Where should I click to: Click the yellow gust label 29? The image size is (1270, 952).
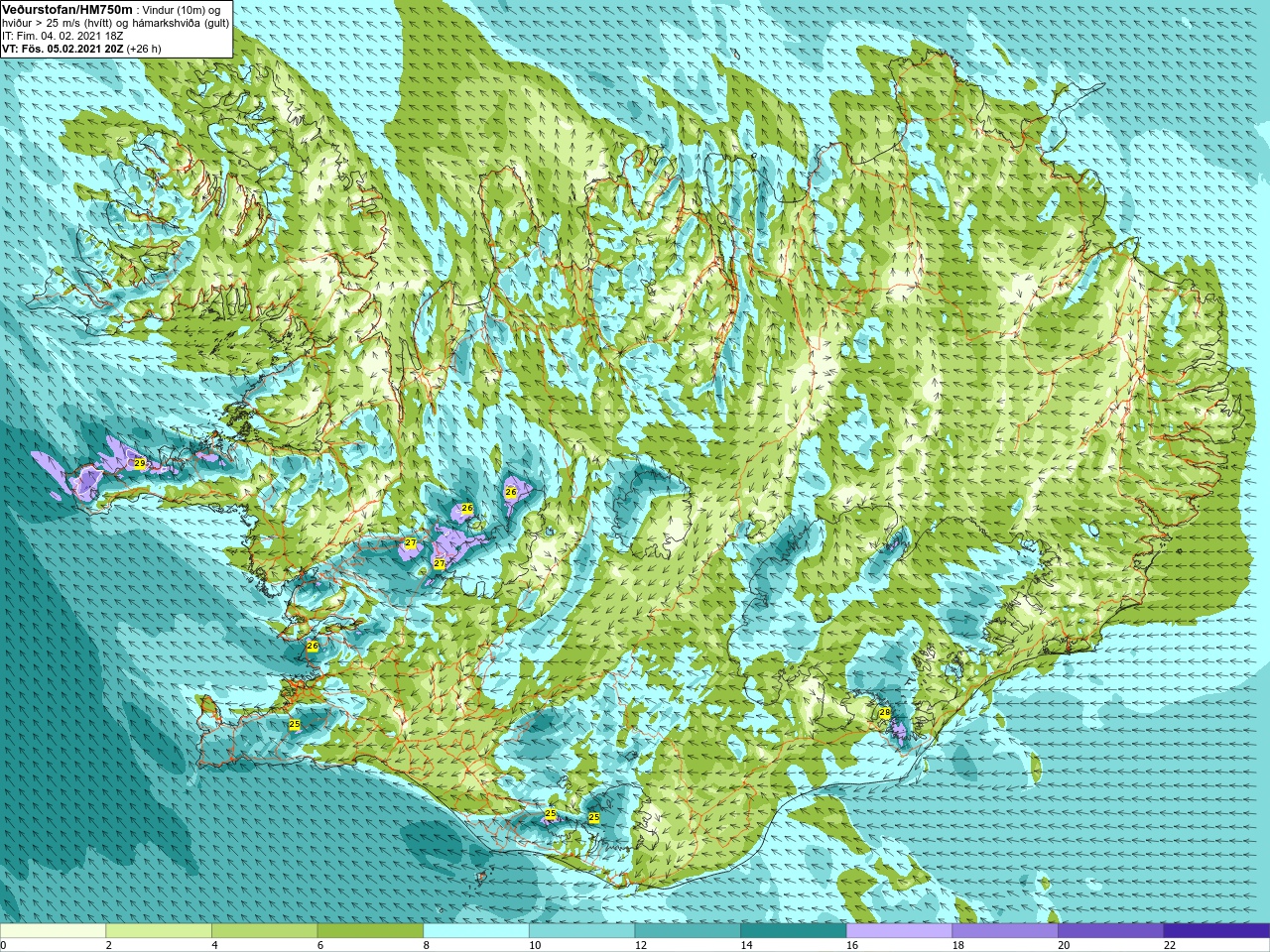(140, 464)
